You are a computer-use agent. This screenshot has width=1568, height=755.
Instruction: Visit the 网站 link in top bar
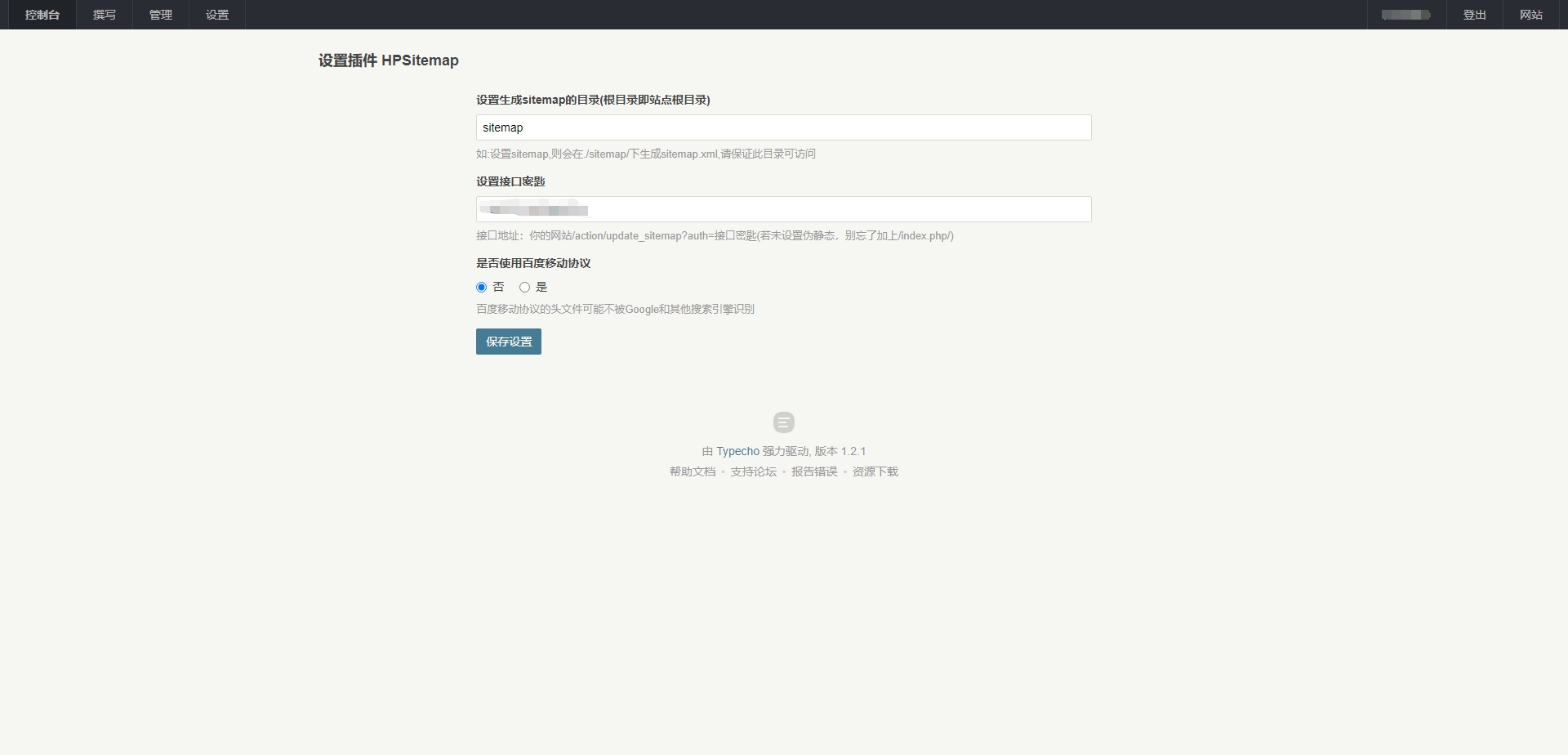pos(1530,15)
